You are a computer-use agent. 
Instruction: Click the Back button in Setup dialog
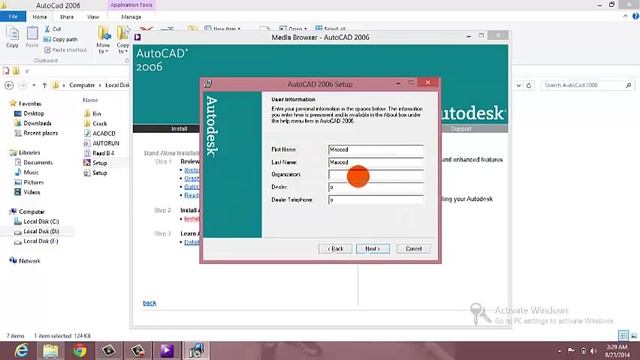tap(335, 249)
